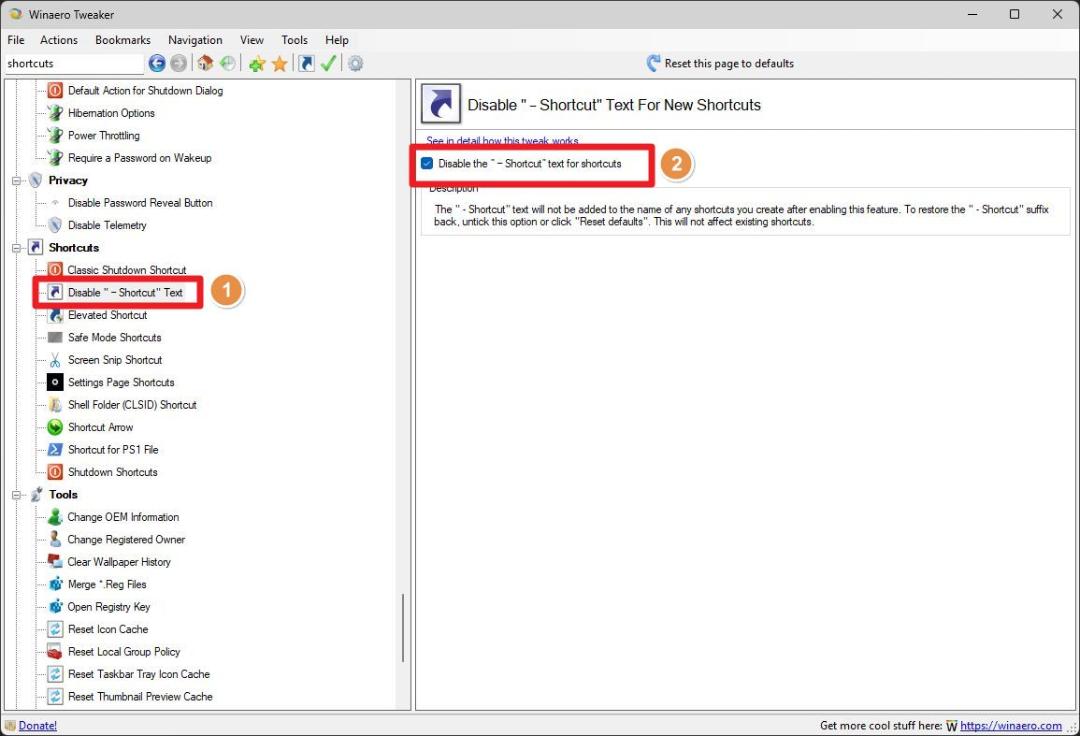This screenshot has width=1080, height=736.
Task: Click the blue Back navigation arrow
Action: 157,63
